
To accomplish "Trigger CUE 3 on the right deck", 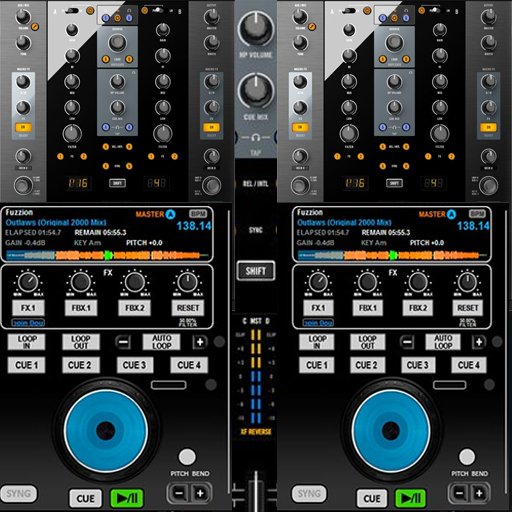I will (x=418, y=365).
